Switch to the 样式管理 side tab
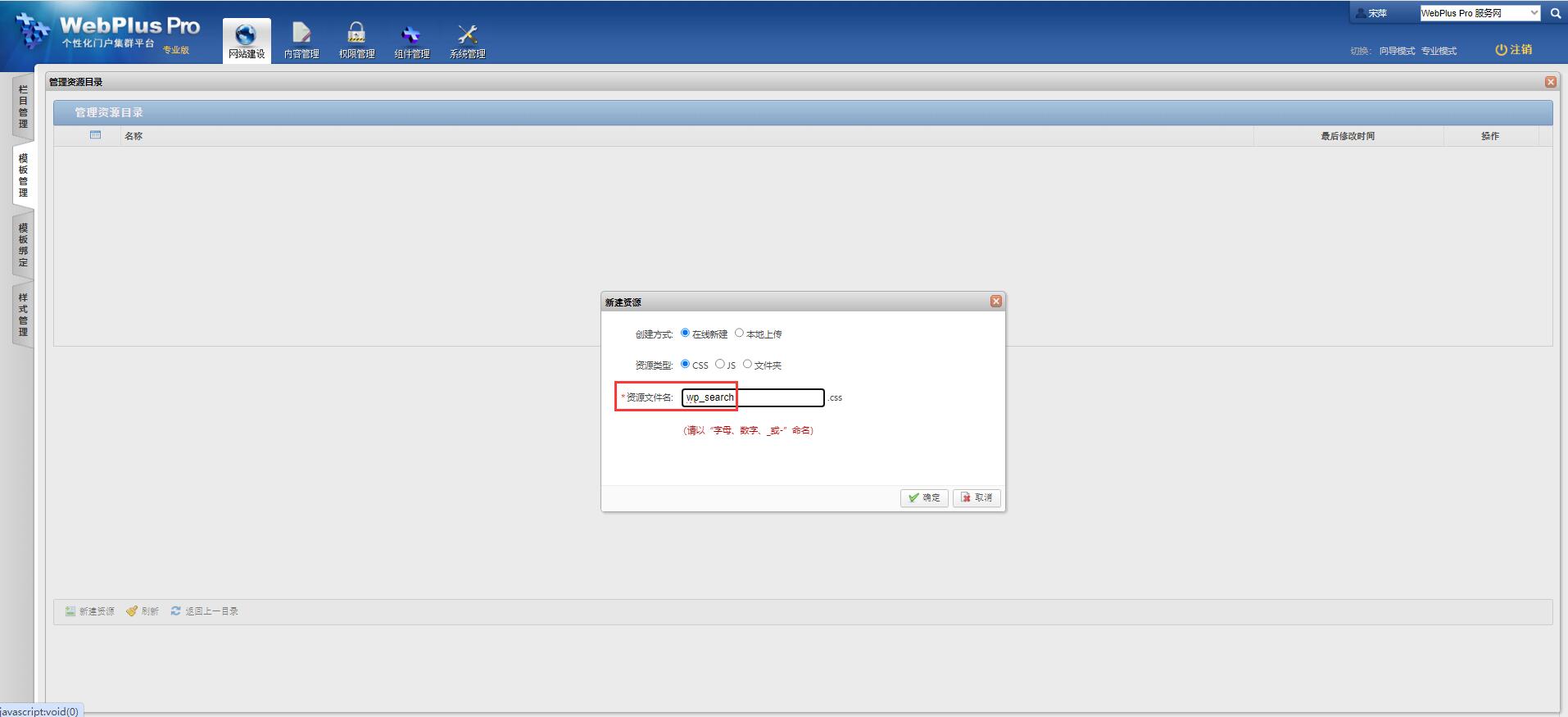1568x717 pixels. (23, 315)
